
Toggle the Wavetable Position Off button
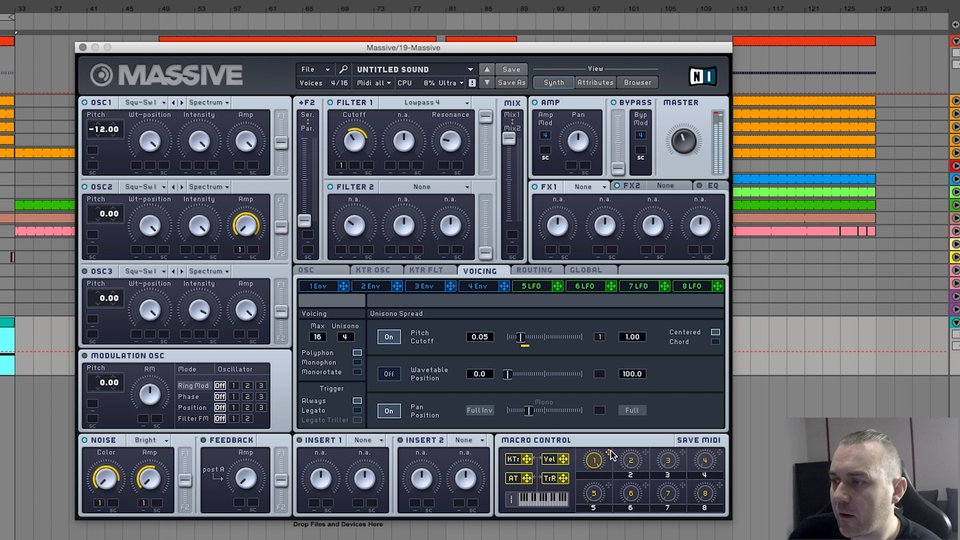tap(389, 373)
